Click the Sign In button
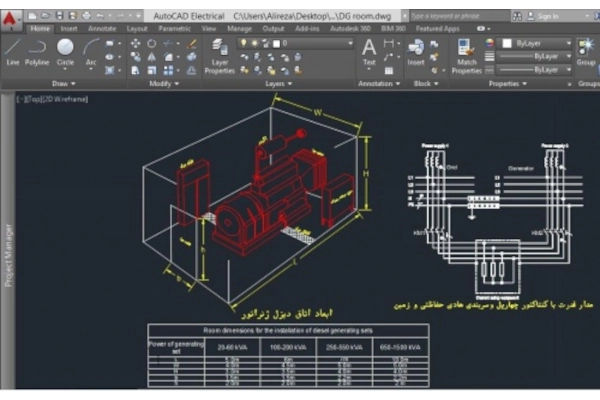The width and height of the screenshot is (600, 400). 543,16
